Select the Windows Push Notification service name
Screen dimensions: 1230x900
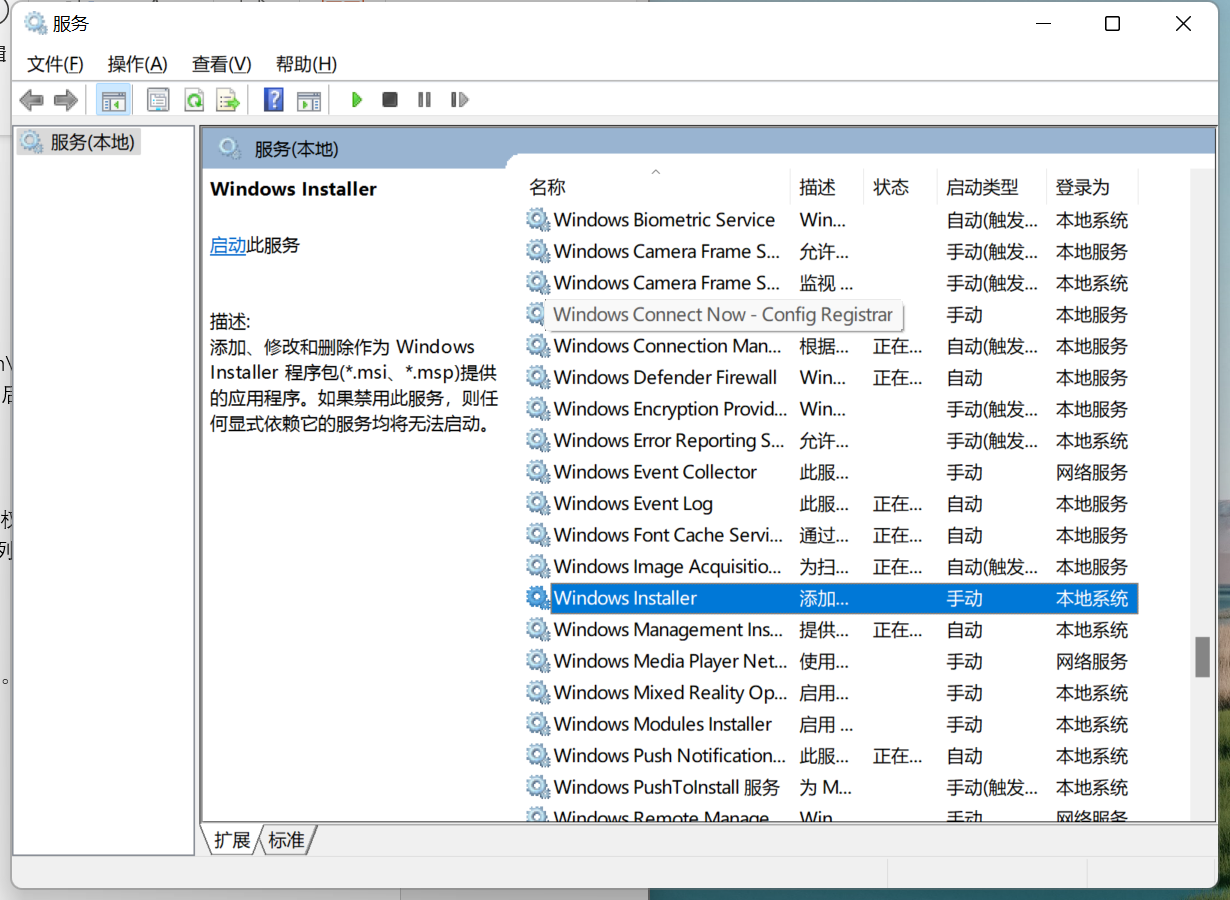click(670, 755)
